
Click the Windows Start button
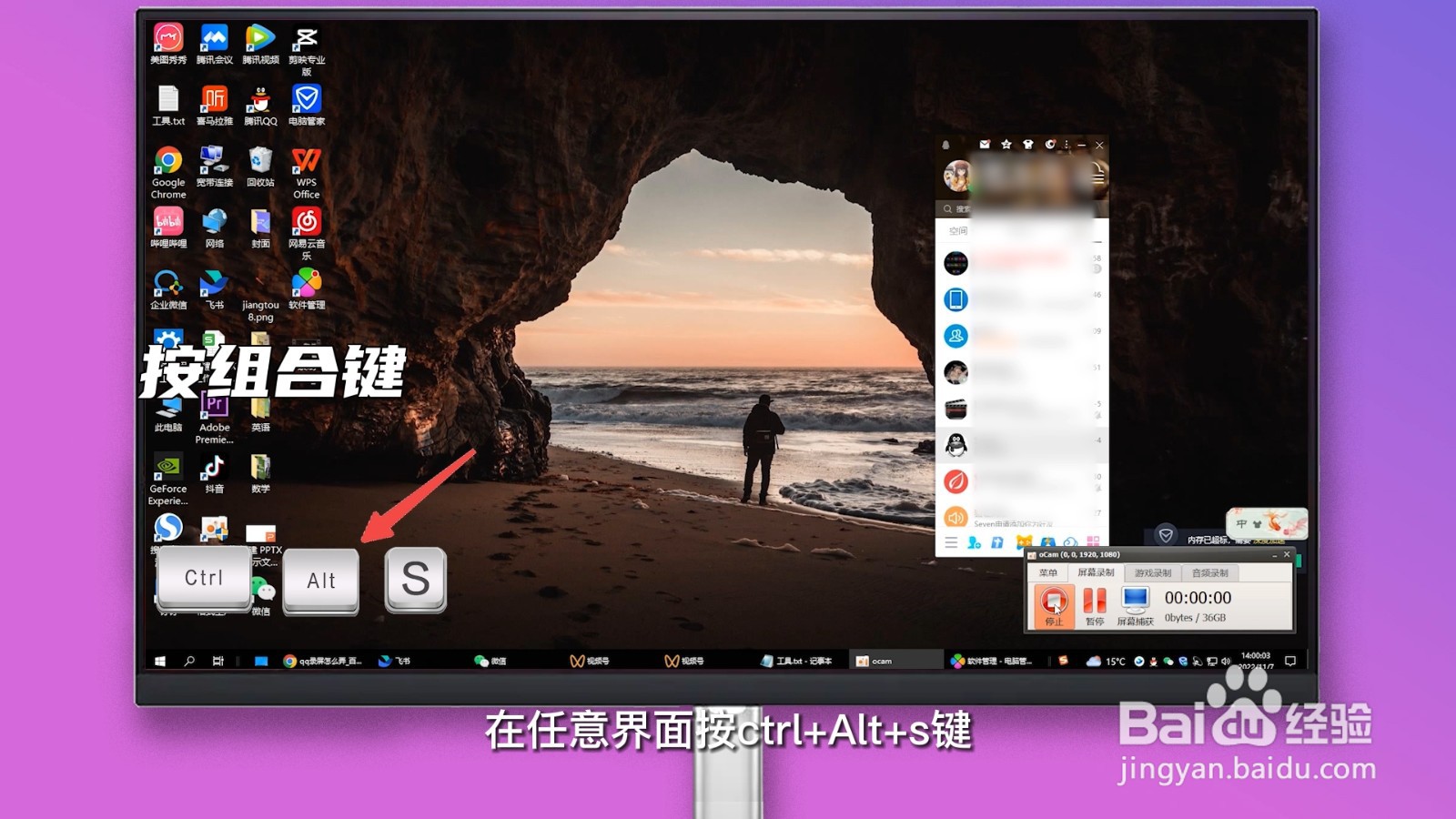160,662
